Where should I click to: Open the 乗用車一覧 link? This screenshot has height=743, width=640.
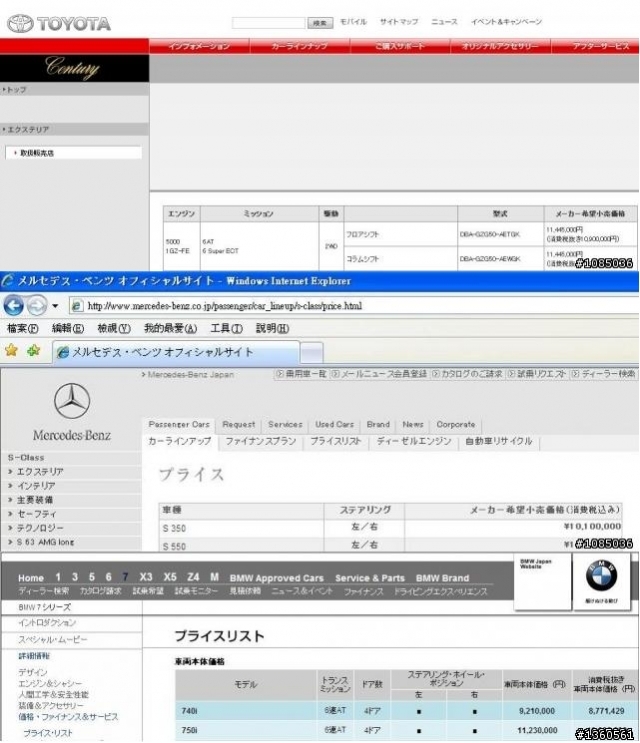[x=302, y=374]
